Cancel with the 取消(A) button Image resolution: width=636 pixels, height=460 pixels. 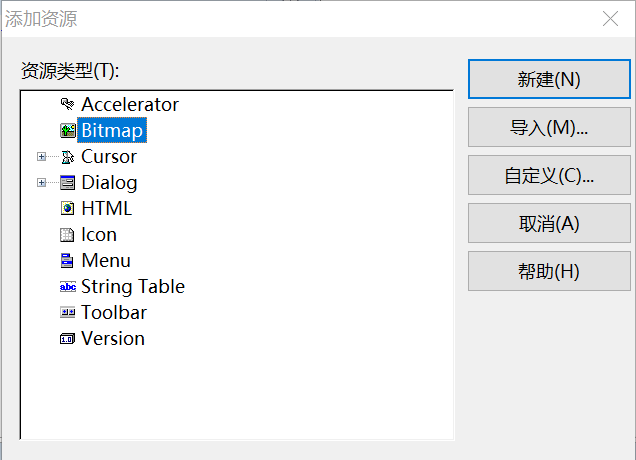[x=549, y=223]
